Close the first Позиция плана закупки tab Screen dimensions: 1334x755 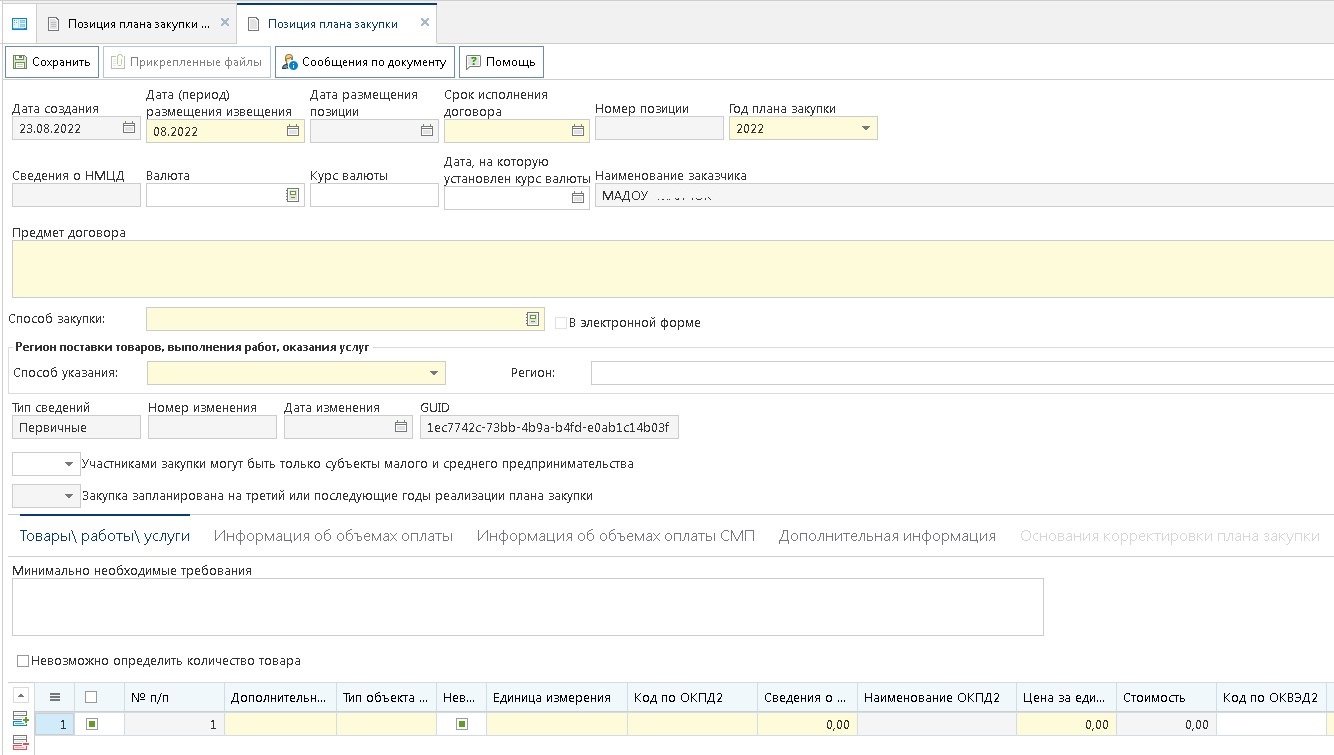(x=224, y=22)
